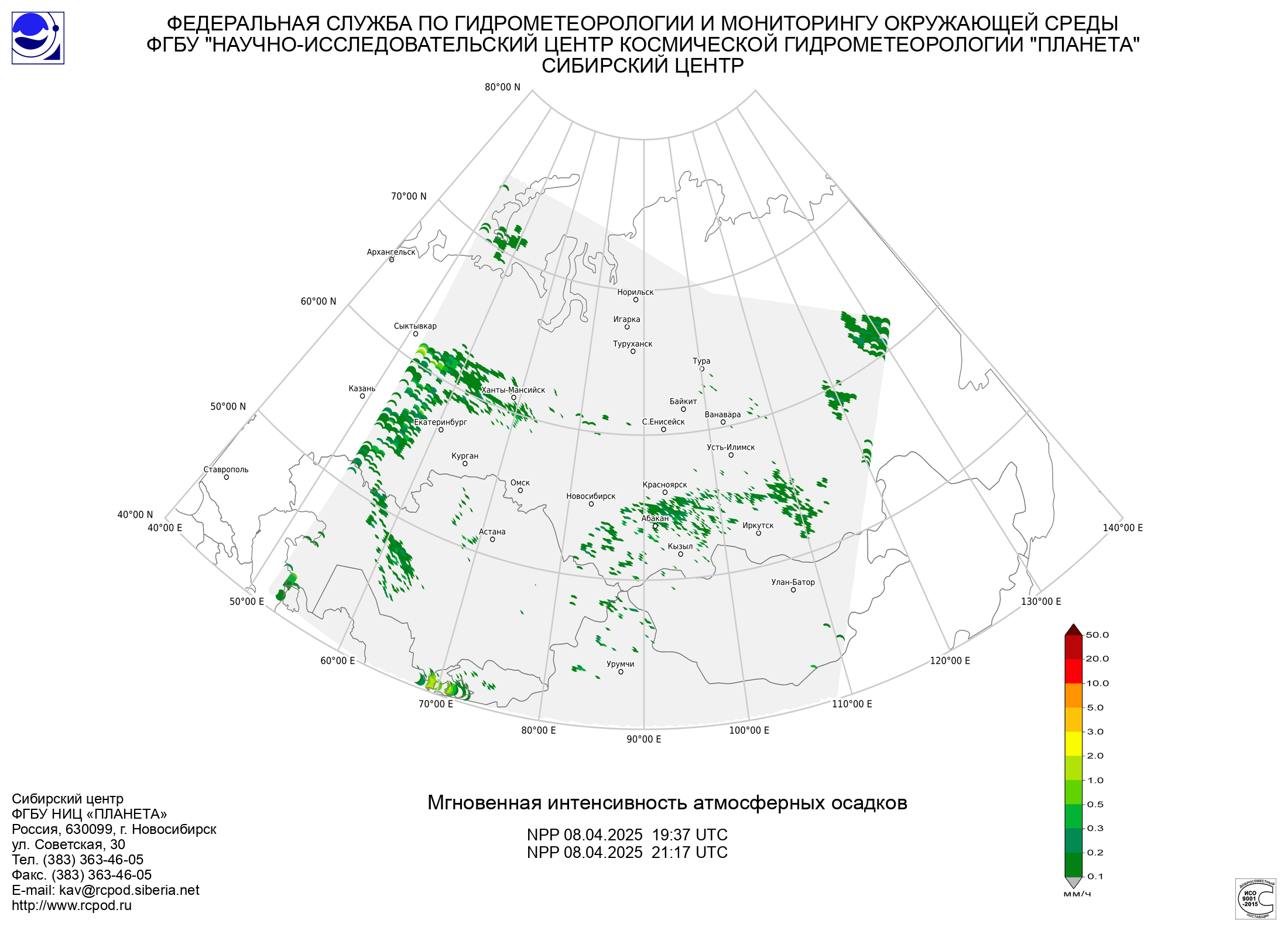Click the Улан-Батор city label

[793, 583]
